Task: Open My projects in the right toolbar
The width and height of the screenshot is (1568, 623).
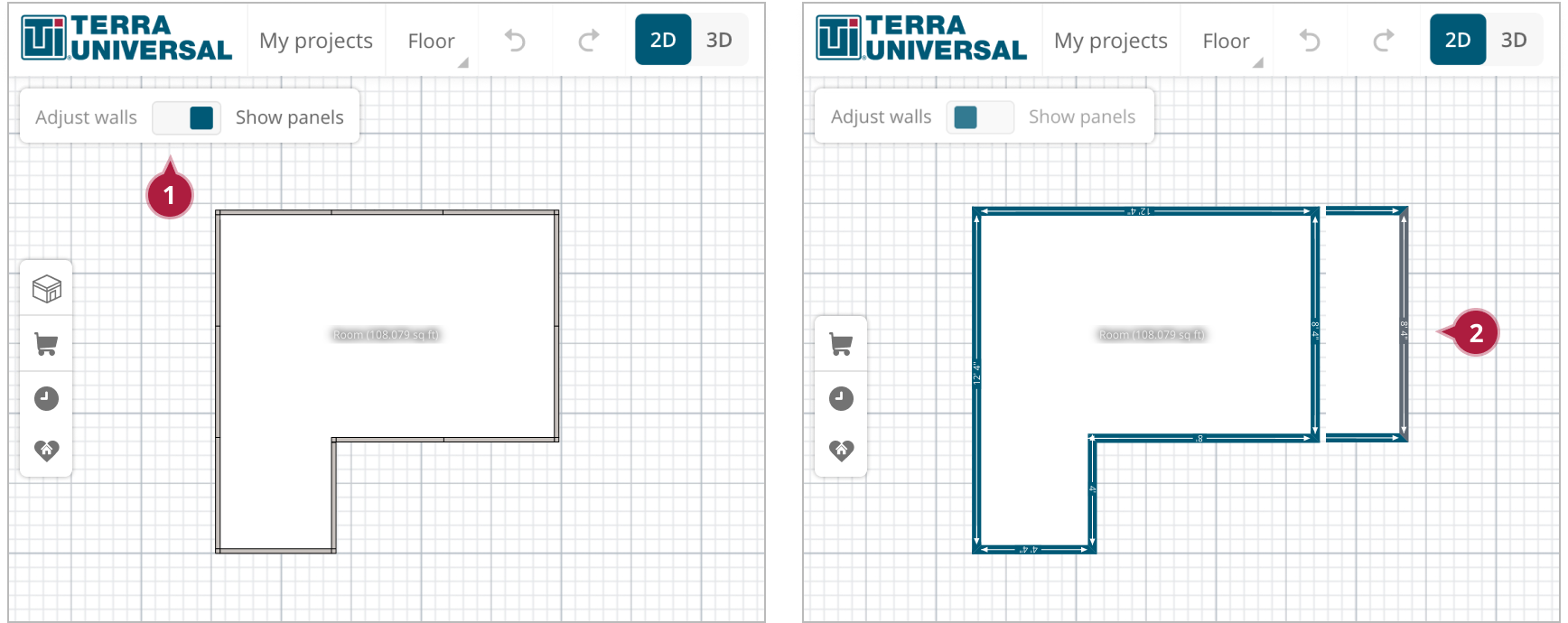Action: 1111,41
